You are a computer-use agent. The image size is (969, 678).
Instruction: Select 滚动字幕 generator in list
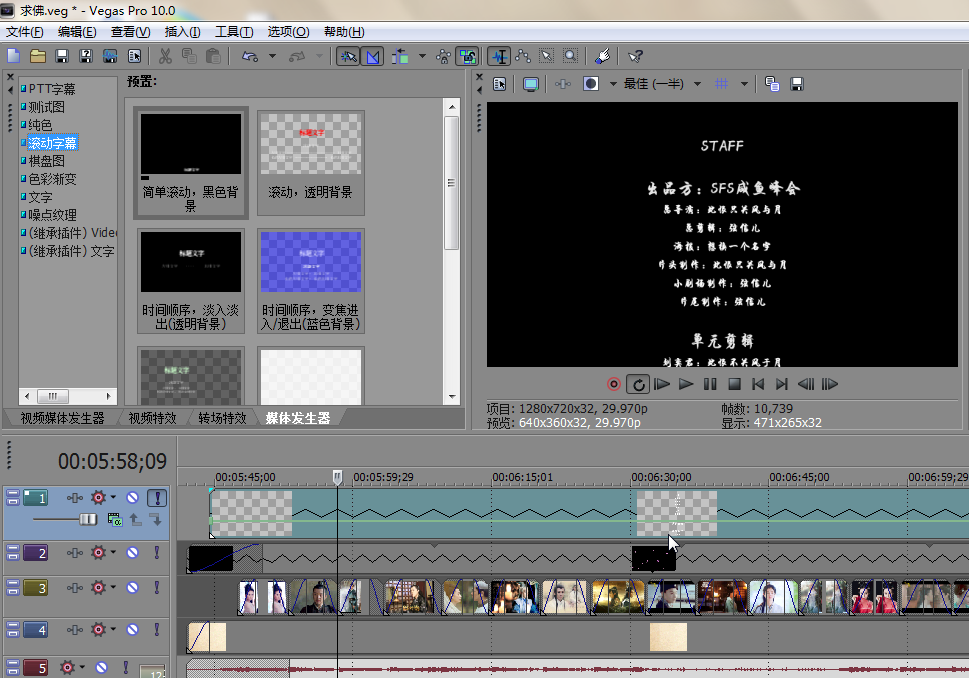[52, 143]
